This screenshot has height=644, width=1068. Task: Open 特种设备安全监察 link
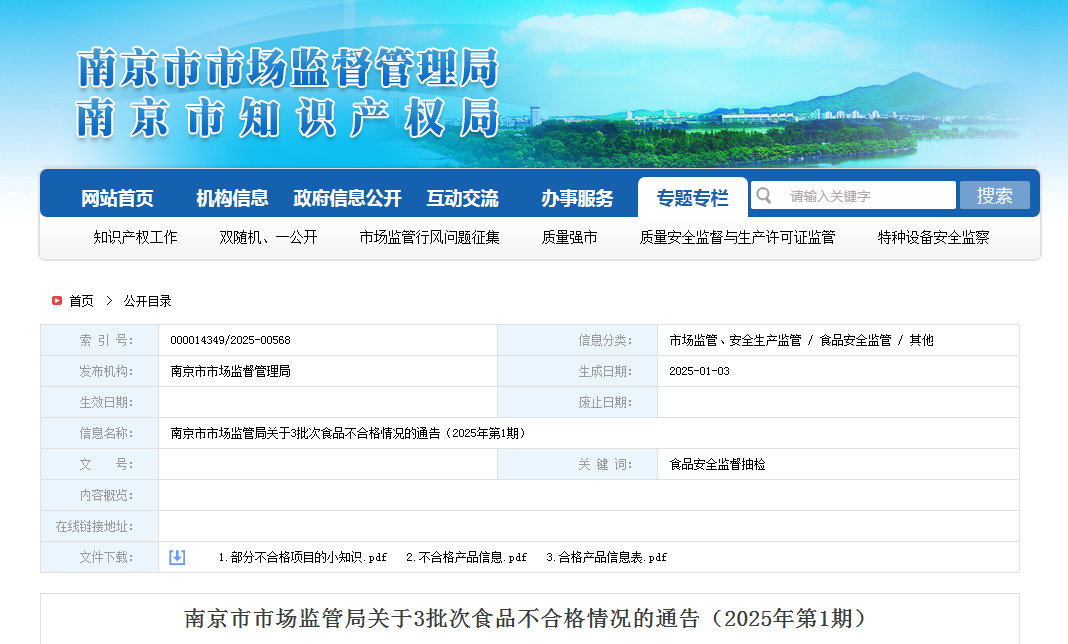[933, 237]
